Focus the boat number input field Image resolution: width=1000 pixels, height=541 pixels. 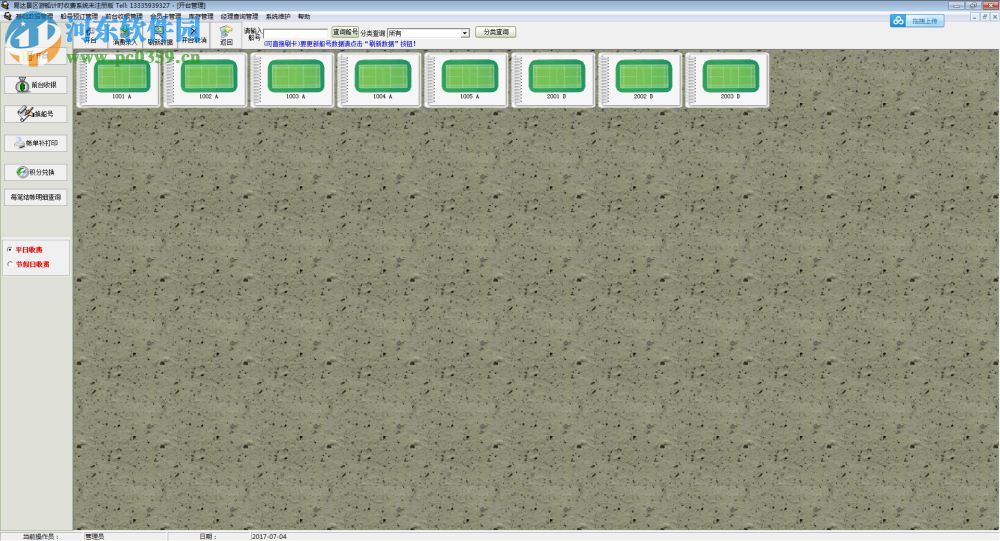point(296,33)
